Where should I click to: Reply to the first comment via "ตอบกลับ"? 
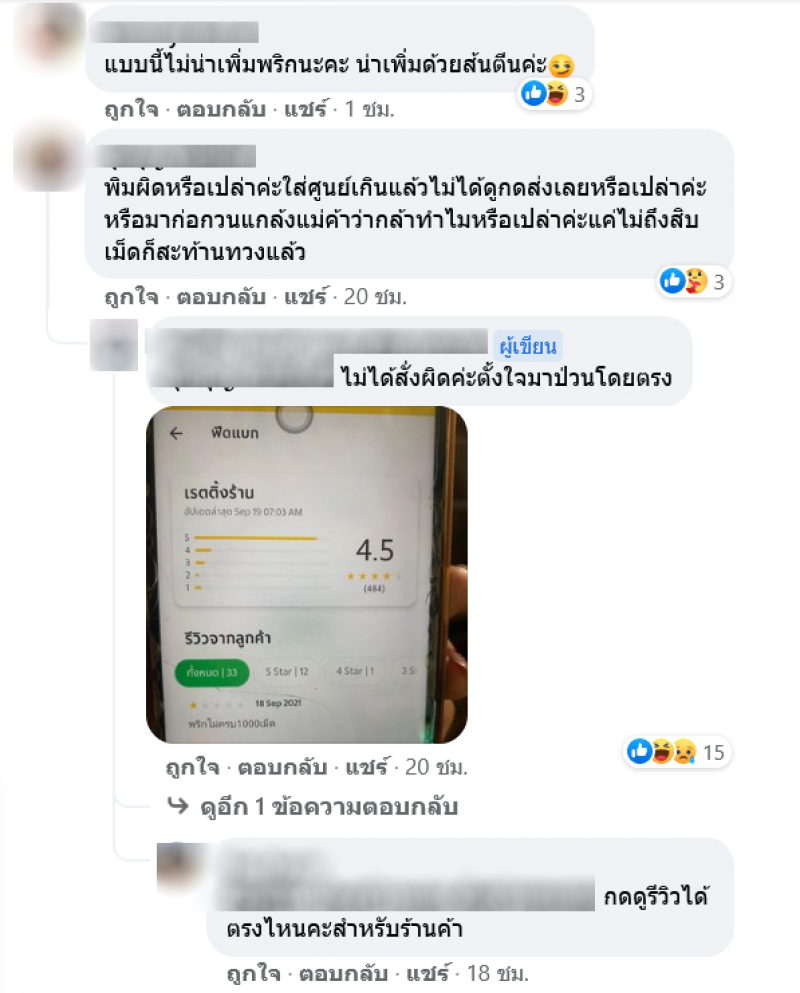(221, 110)
